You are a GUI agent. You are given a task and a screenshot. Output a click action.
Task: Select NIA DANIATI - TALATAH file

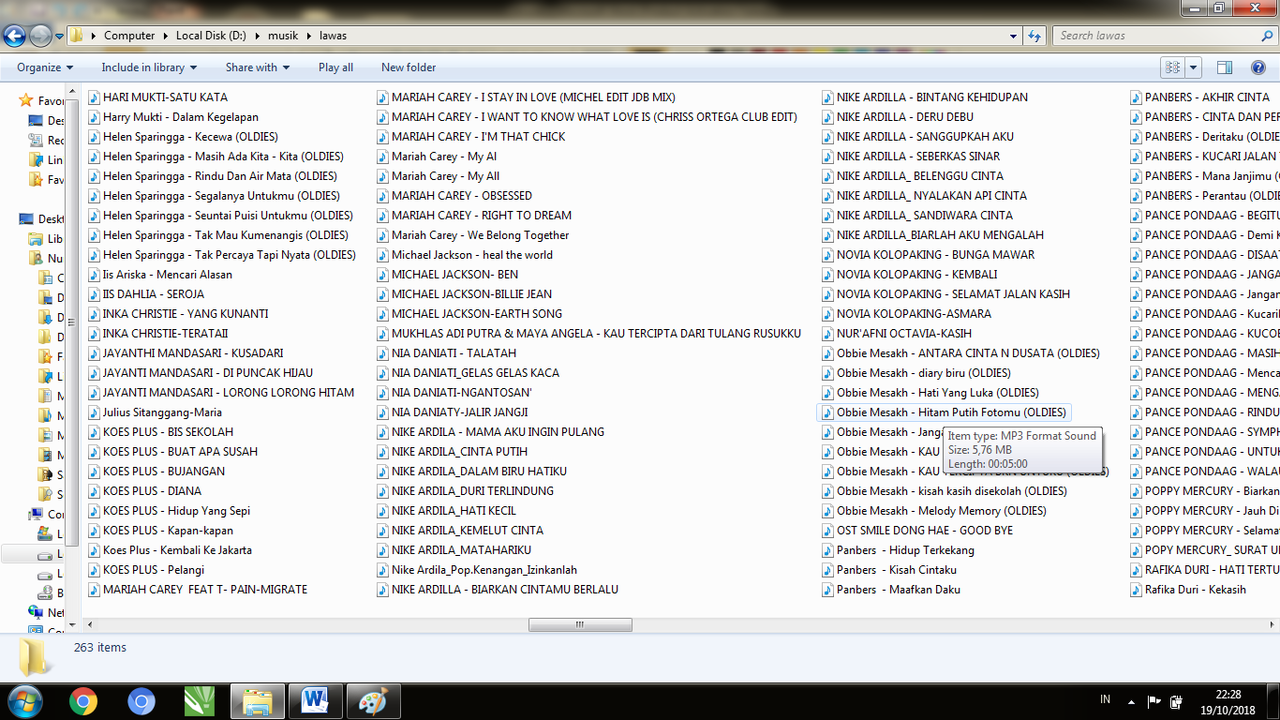447,353
